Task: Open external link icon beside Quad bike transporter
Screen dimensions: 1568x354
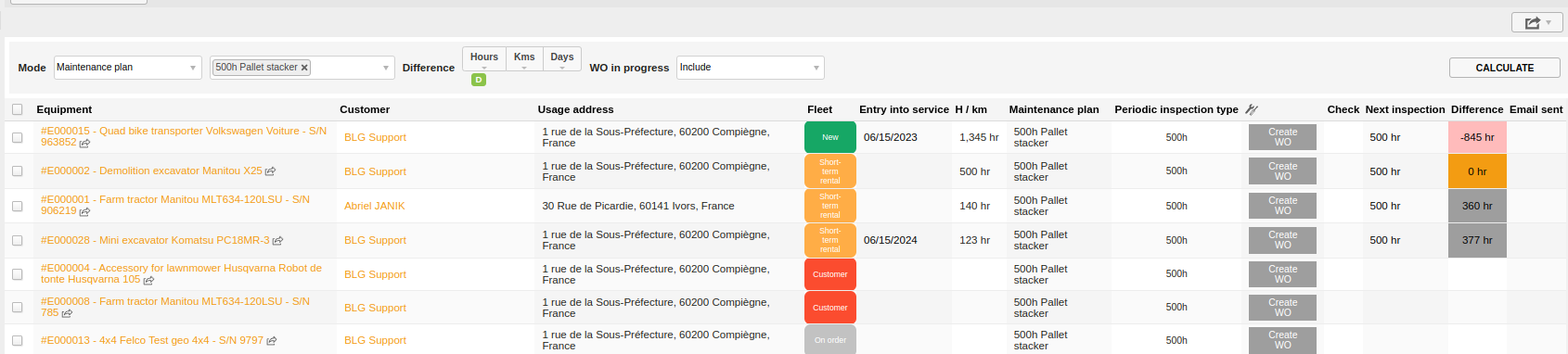Action: pos(85,144)
